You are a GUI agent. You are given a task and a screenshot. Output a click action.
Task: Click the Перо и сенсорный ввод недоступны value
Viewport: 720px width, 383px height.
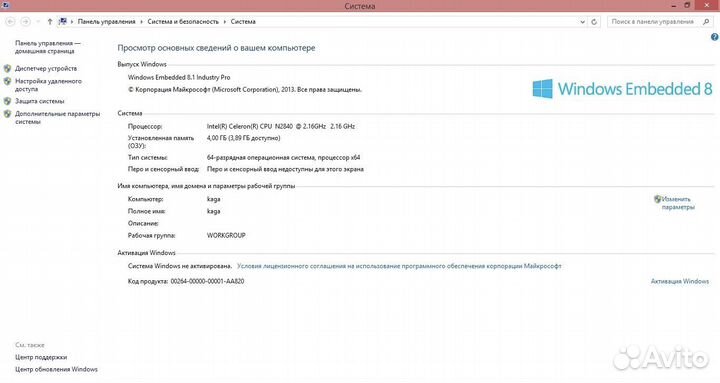coord(285,169)
